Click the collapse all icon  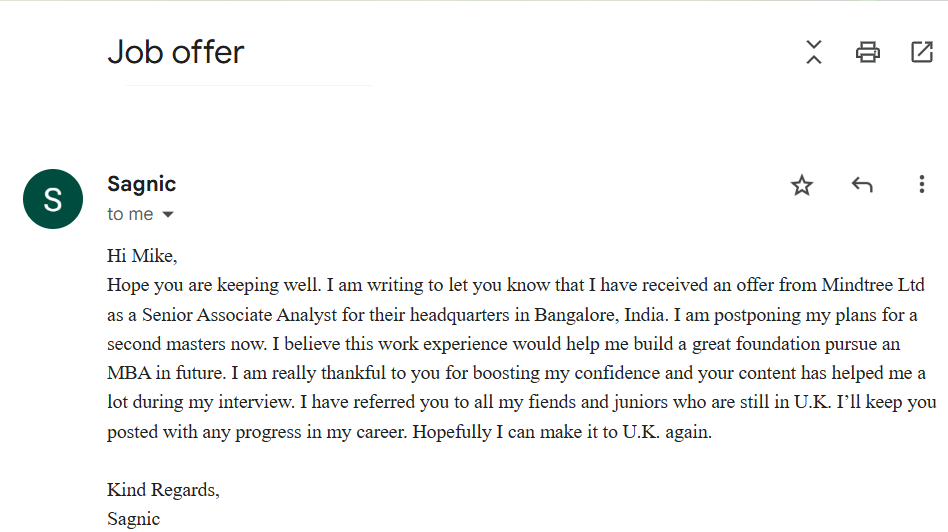[x=814, y=52]
